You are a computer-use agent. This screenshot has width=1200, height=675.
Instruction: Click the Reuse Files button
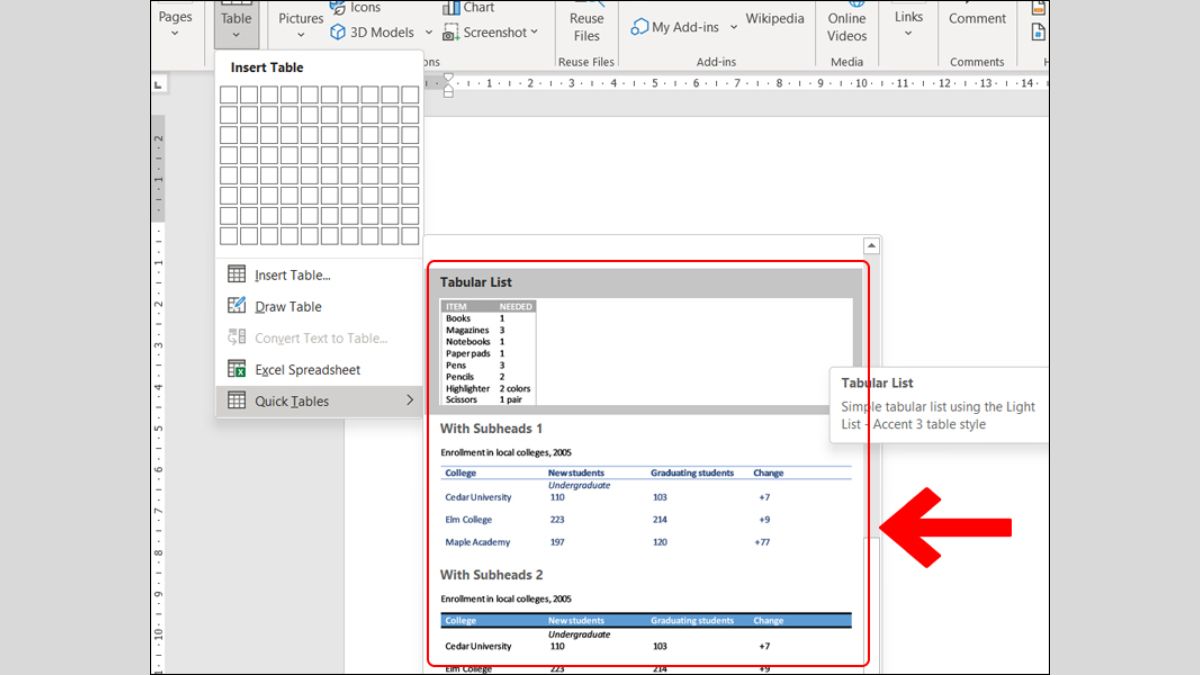coord(586,26)
